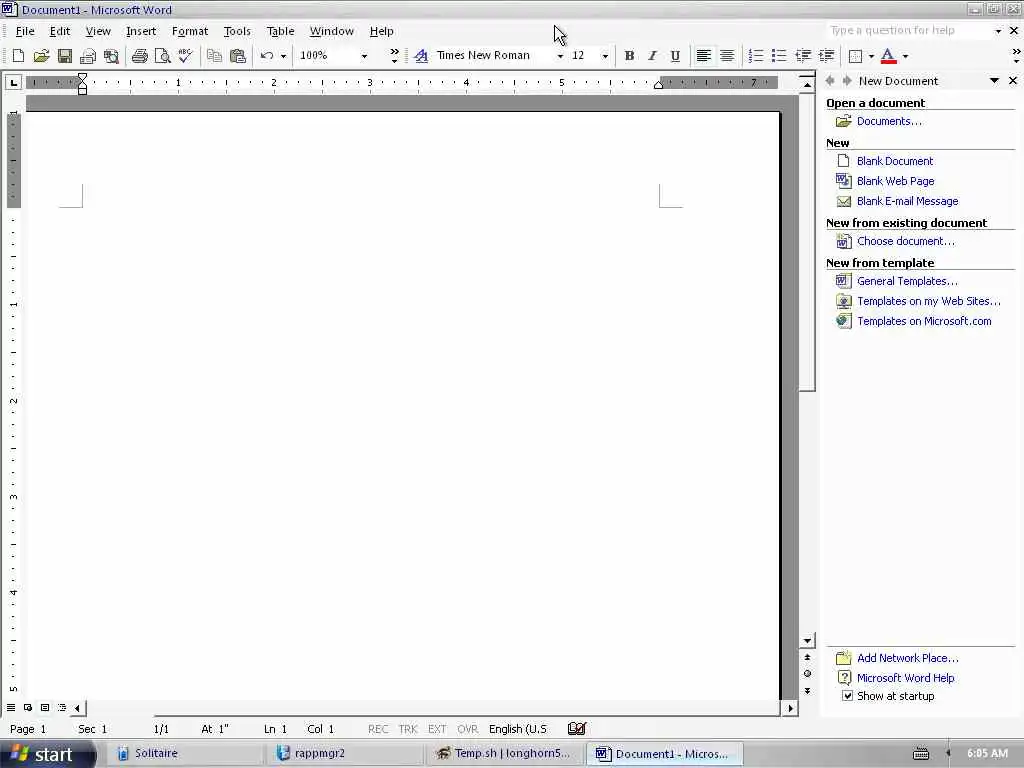Create a Blank Document from task pane
The height and width of the screenshot is (768, 1024).
(x=895, y=161)
